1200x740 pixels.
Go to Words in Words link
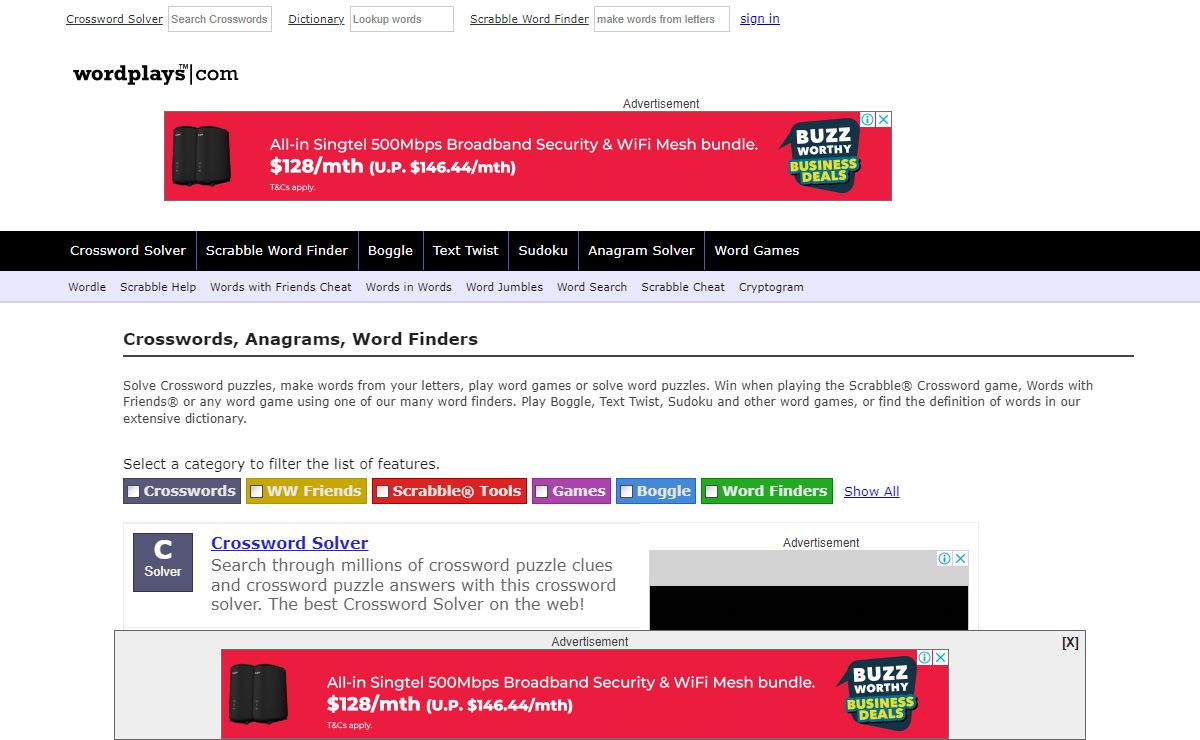tap(409, 287)
